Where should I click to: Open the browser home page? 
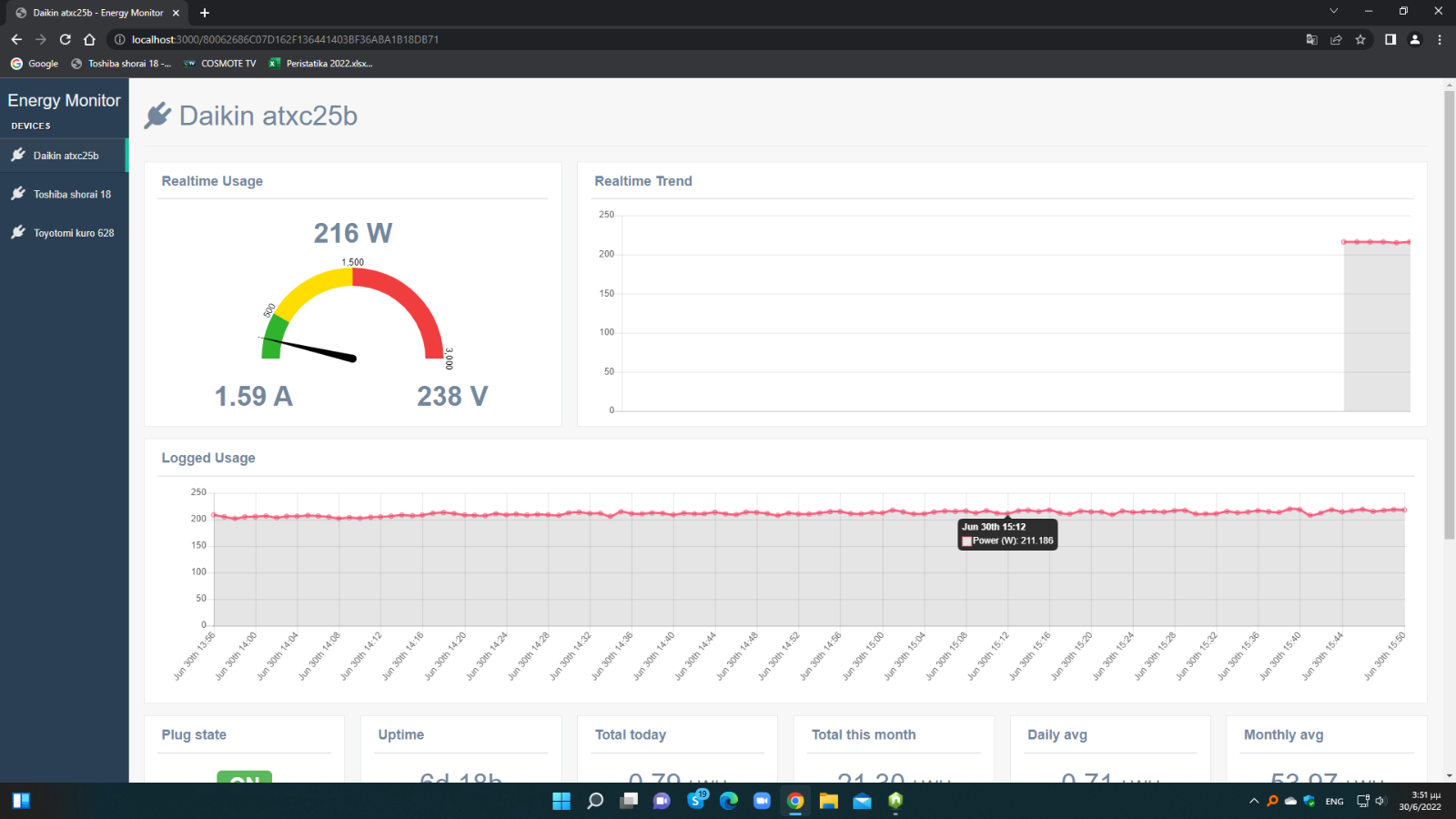click(x=89, y=39)
